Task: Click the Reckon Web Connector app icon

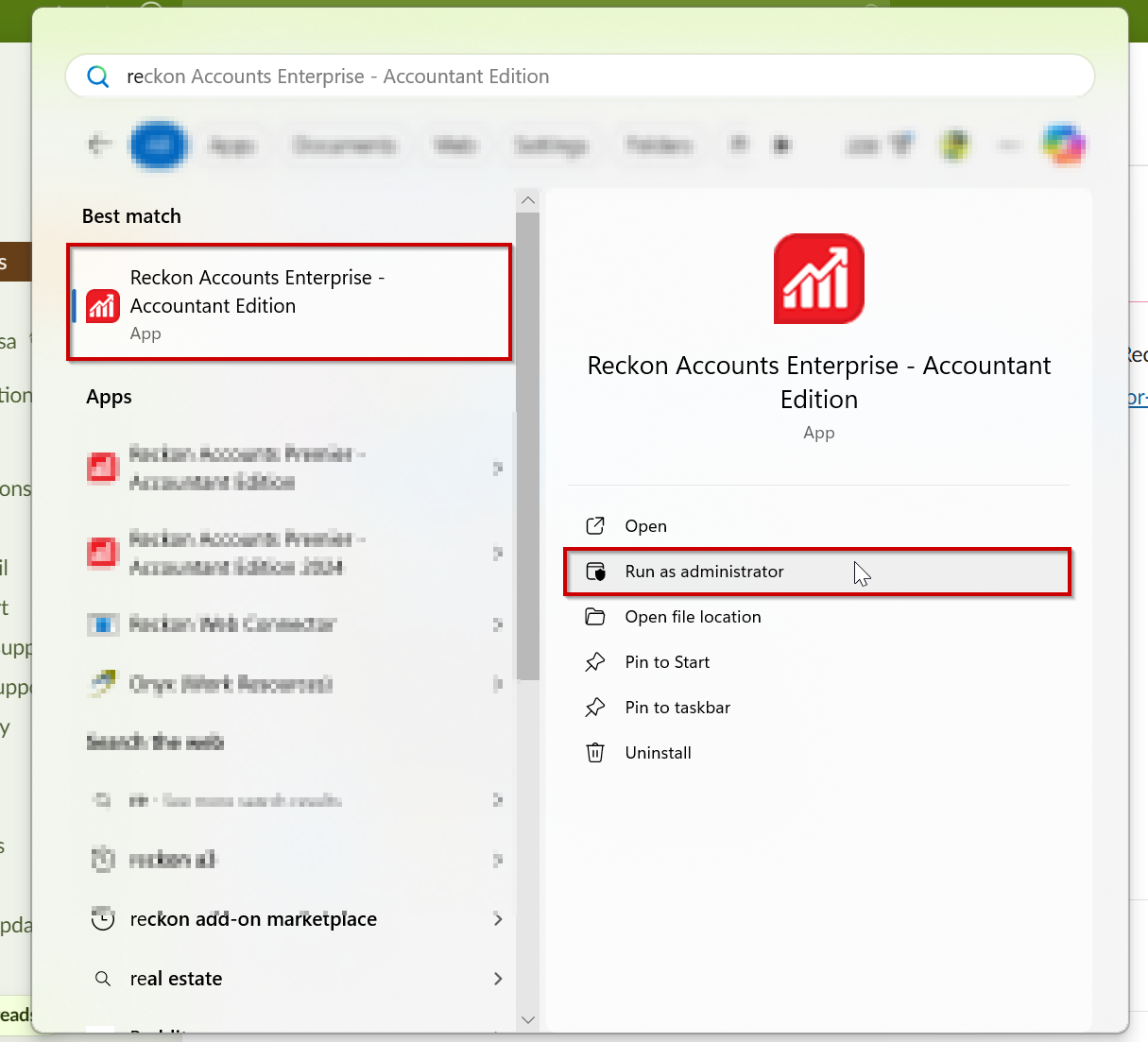Action: [x=103, y=624]
